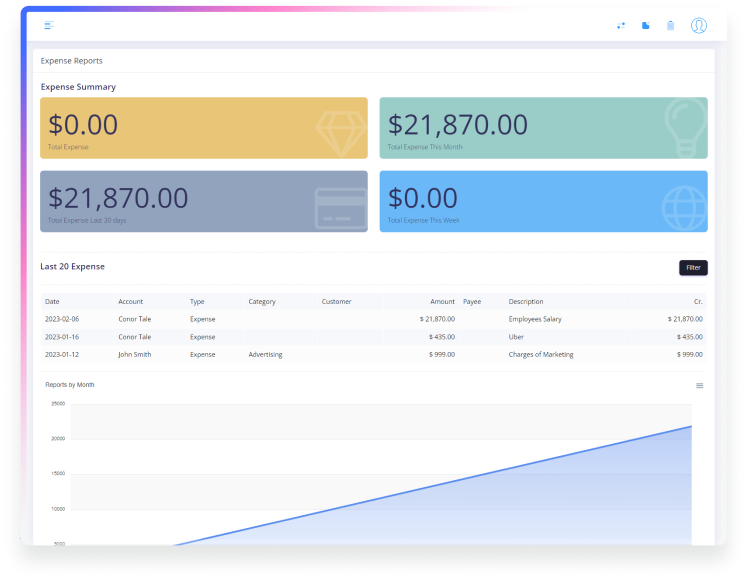This screenshot has height=580, width=747.
Task: Click the sparkle icon in top bar
Action: 621,26
